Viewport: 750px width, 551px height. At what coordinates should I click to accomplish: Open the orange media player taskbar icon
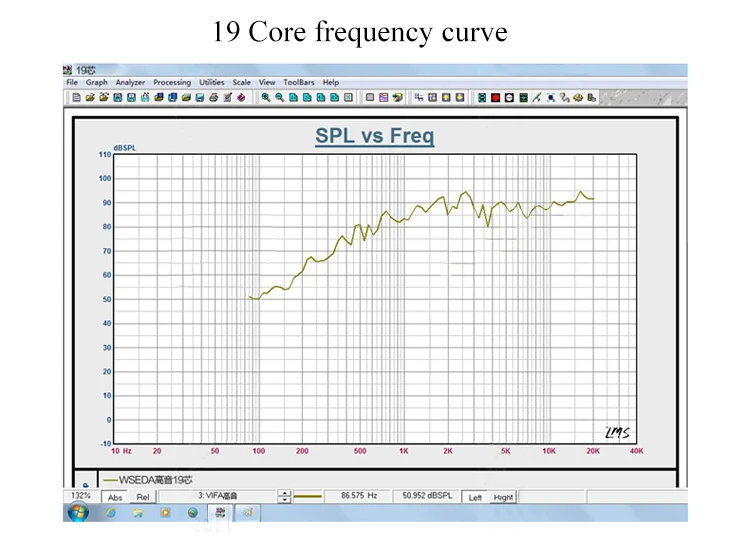coord(165,513)
